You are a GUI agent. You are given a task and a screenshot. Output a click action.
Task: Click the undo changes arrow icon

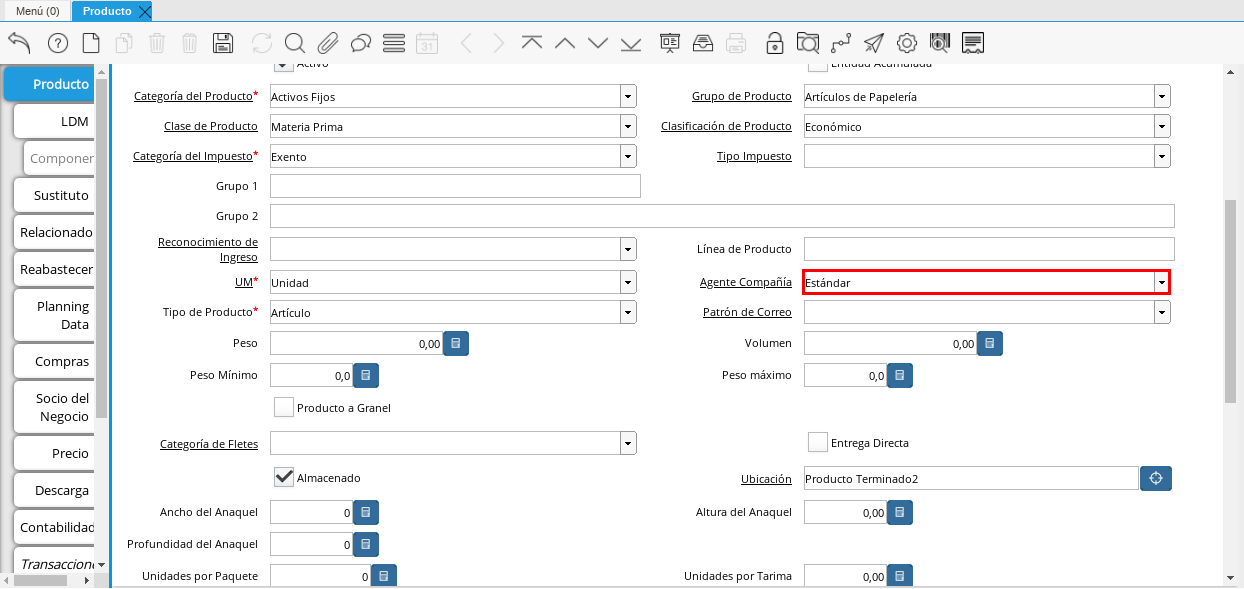coord(19,42)
